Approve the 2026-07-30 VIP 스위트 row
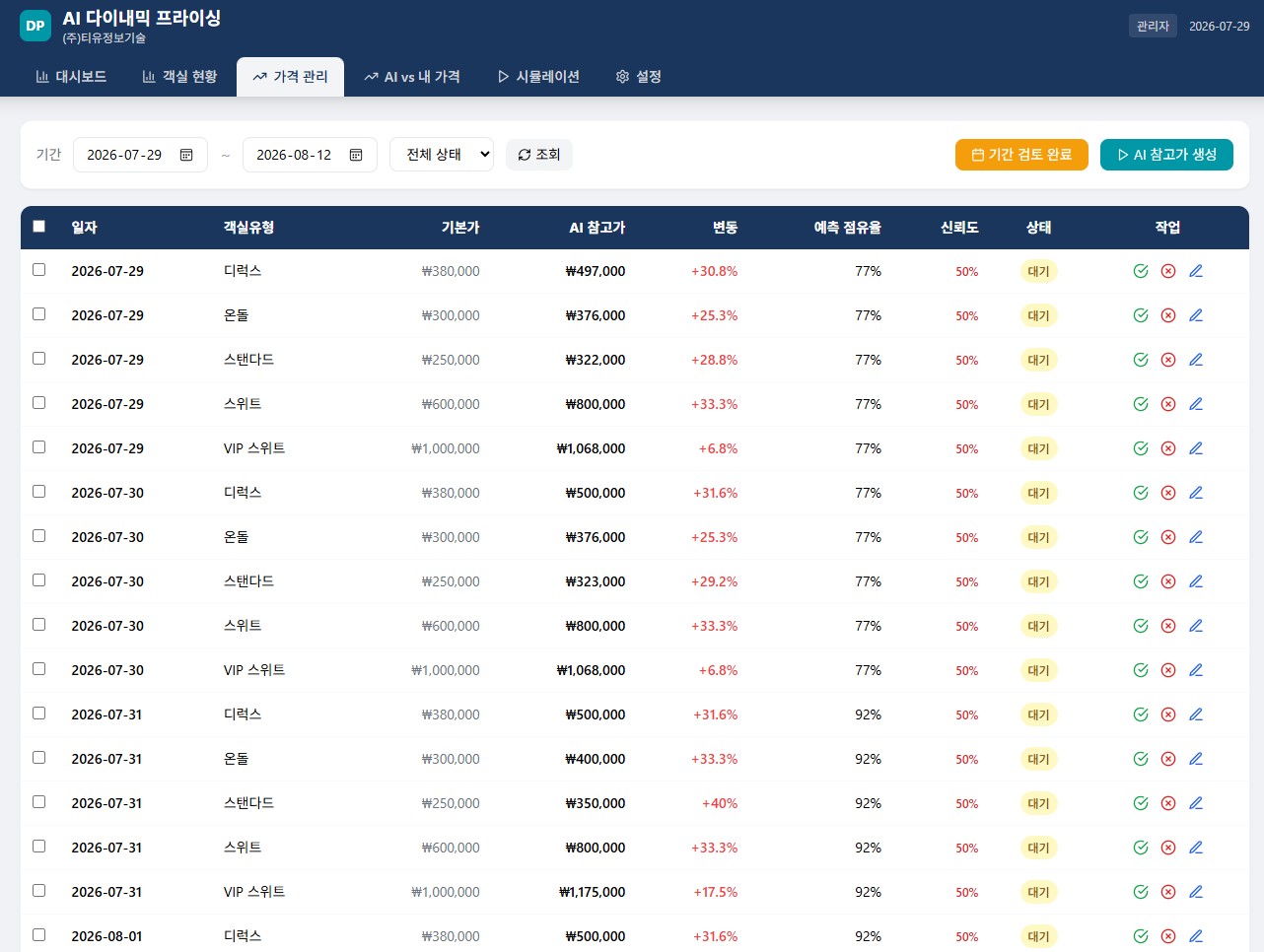1264x952 pixels. (x=1141, y=670)
